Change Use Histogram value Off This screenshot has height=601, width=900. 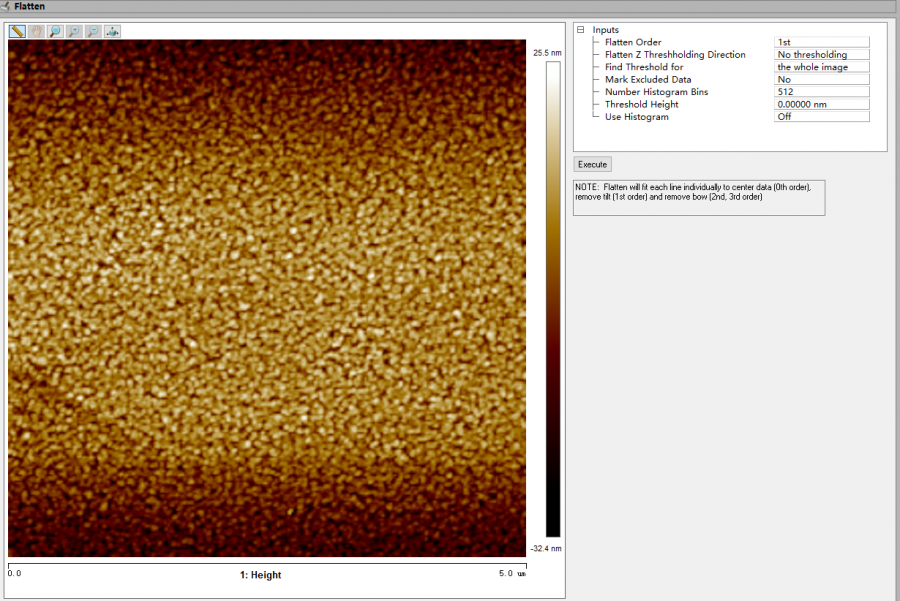pos(821,117)
